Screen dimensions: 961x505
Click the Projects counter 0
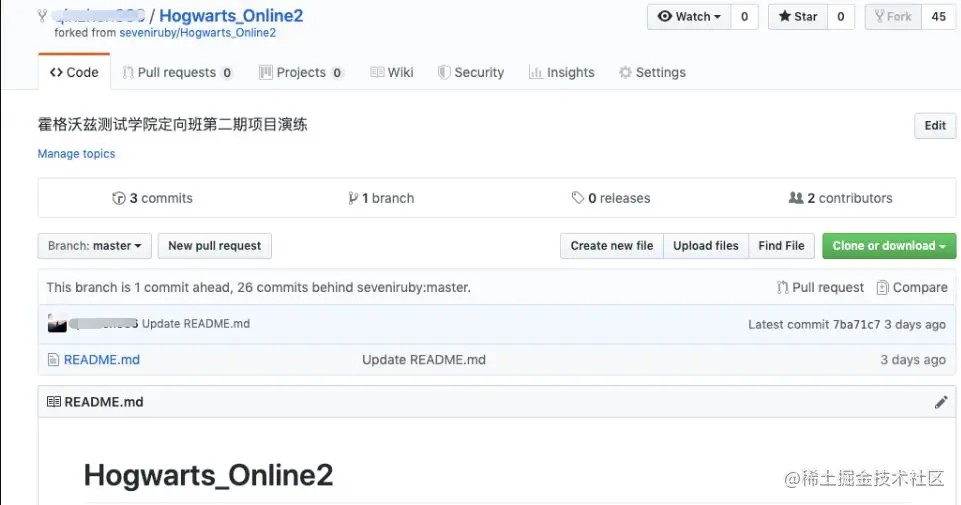(x=337, y=73)
